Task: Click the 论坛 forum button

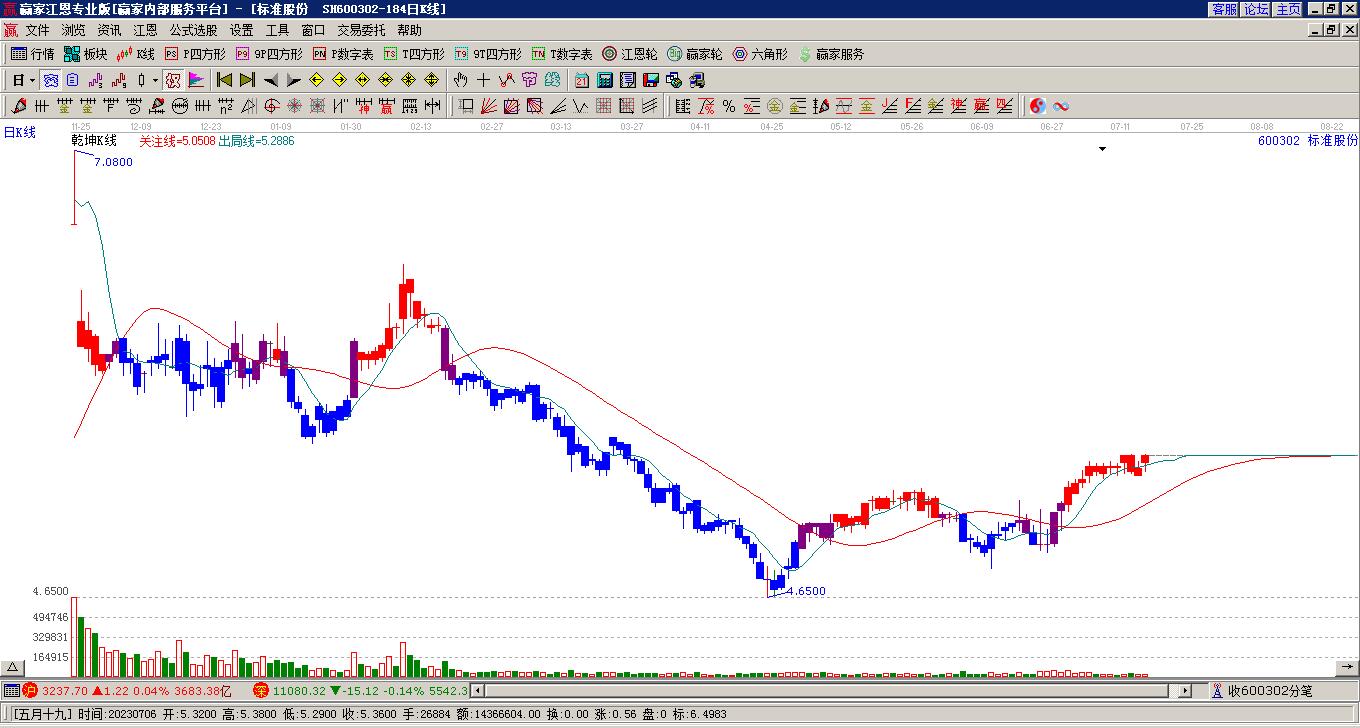Action: [x=1257, y=9]
